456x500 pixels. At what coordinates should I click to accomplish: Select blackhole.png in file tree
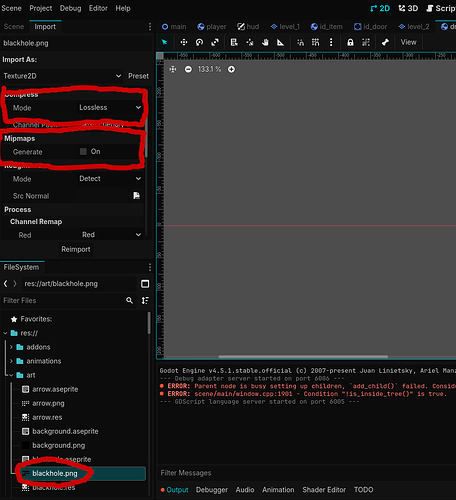55,473
